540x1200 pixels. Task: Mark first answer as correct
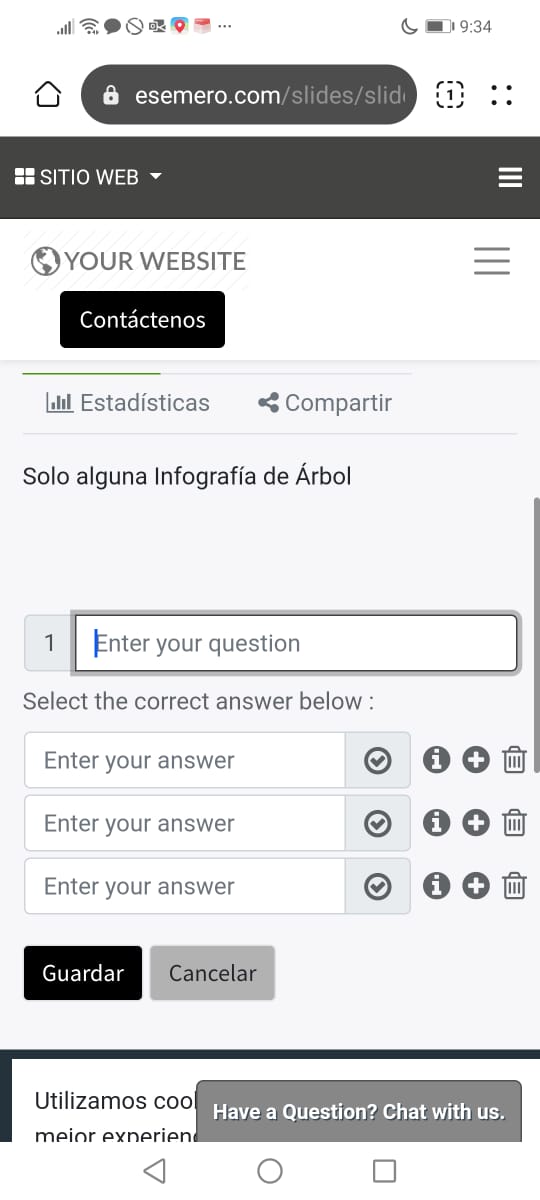[377, 761]
